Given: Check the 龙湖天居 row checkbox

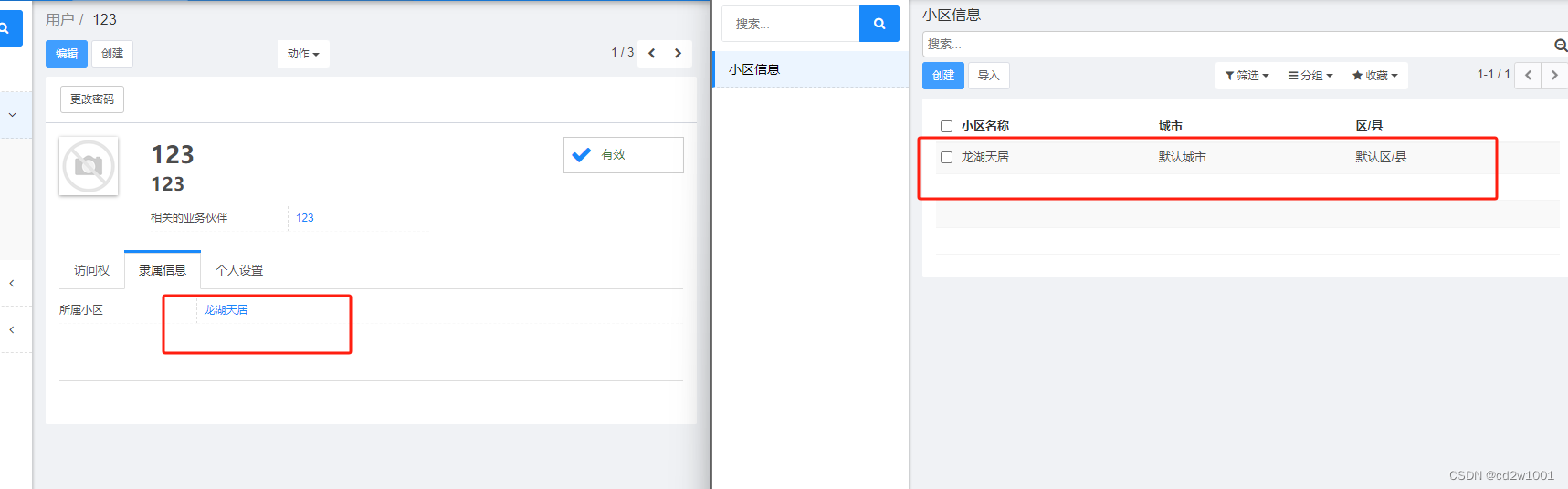Looking at the screenshot, I should [946, 158].
